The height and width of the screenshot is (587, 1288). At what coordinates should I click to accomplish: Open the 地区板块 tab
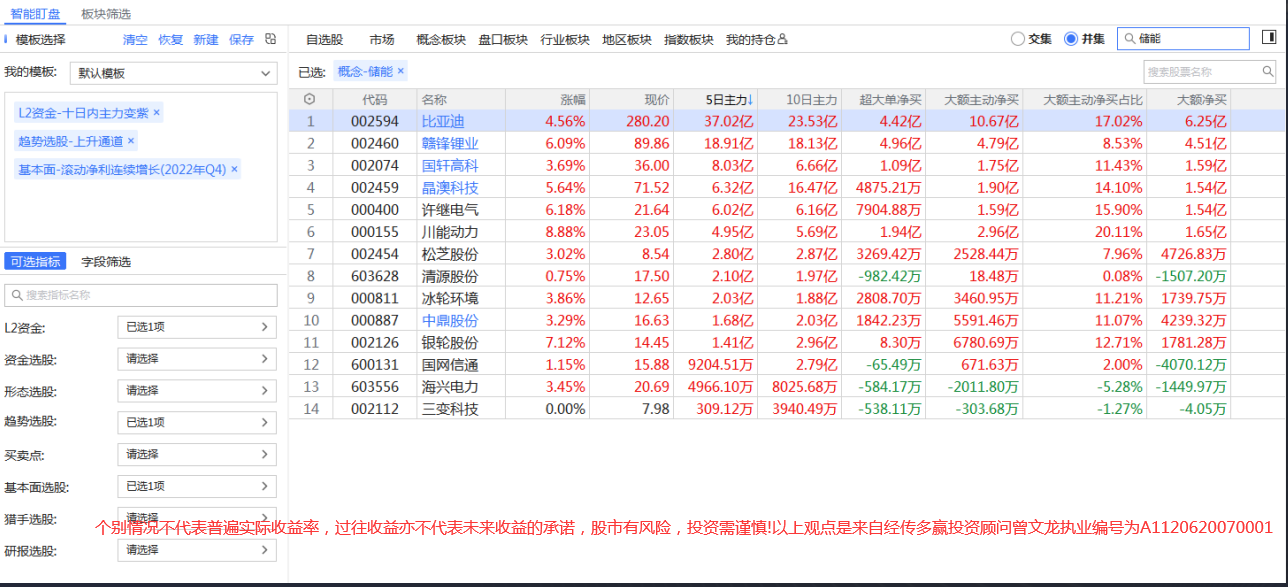627,39
